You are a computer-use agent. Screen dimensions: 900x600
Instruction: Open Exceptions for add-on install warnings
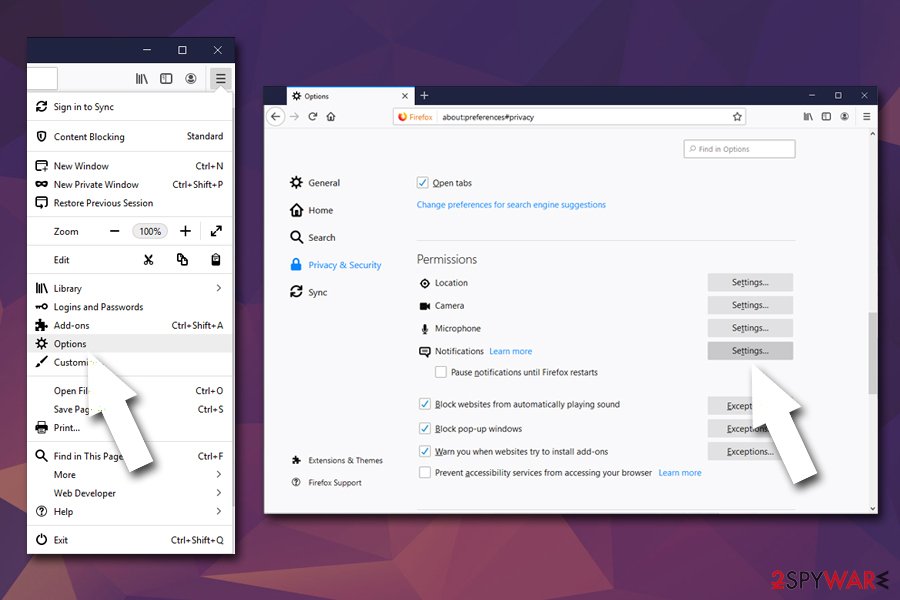750,451
